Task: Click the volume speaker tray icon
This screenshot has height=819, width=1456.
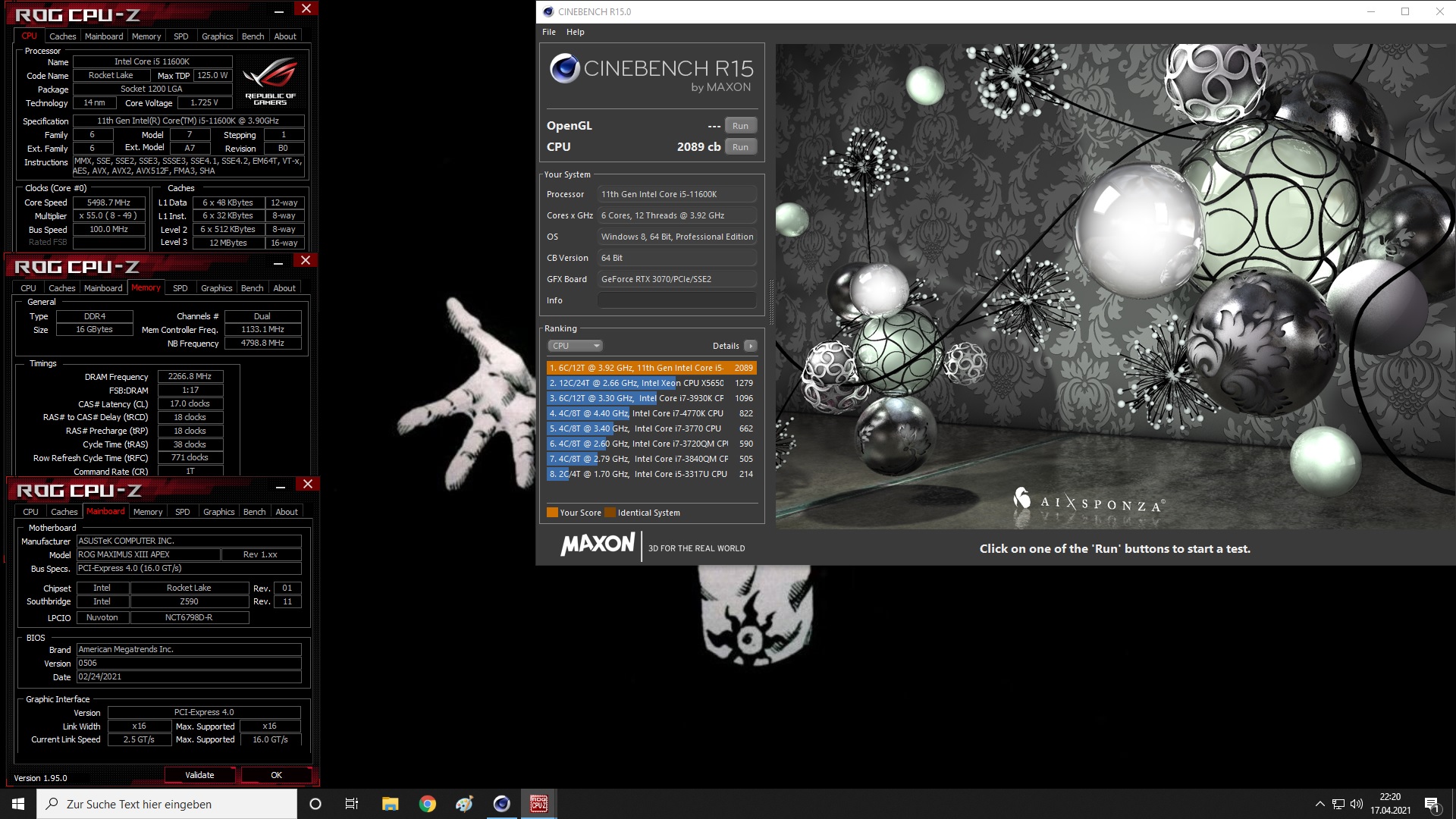Action: click(x=1357, y=804)
